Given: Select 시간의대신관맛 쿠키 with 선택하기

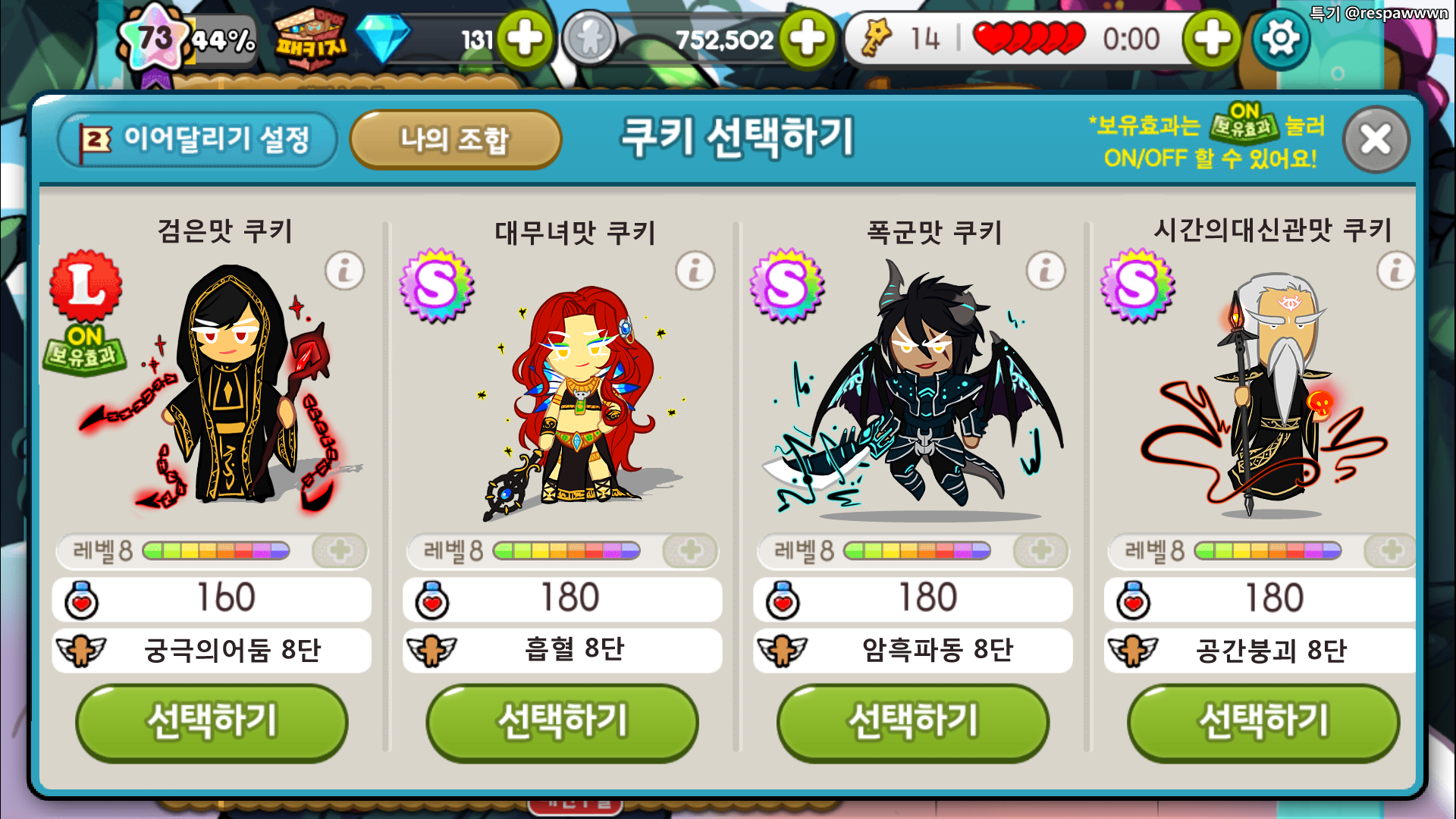Looking at the screenshot, I should click(x=1263, y=722).
